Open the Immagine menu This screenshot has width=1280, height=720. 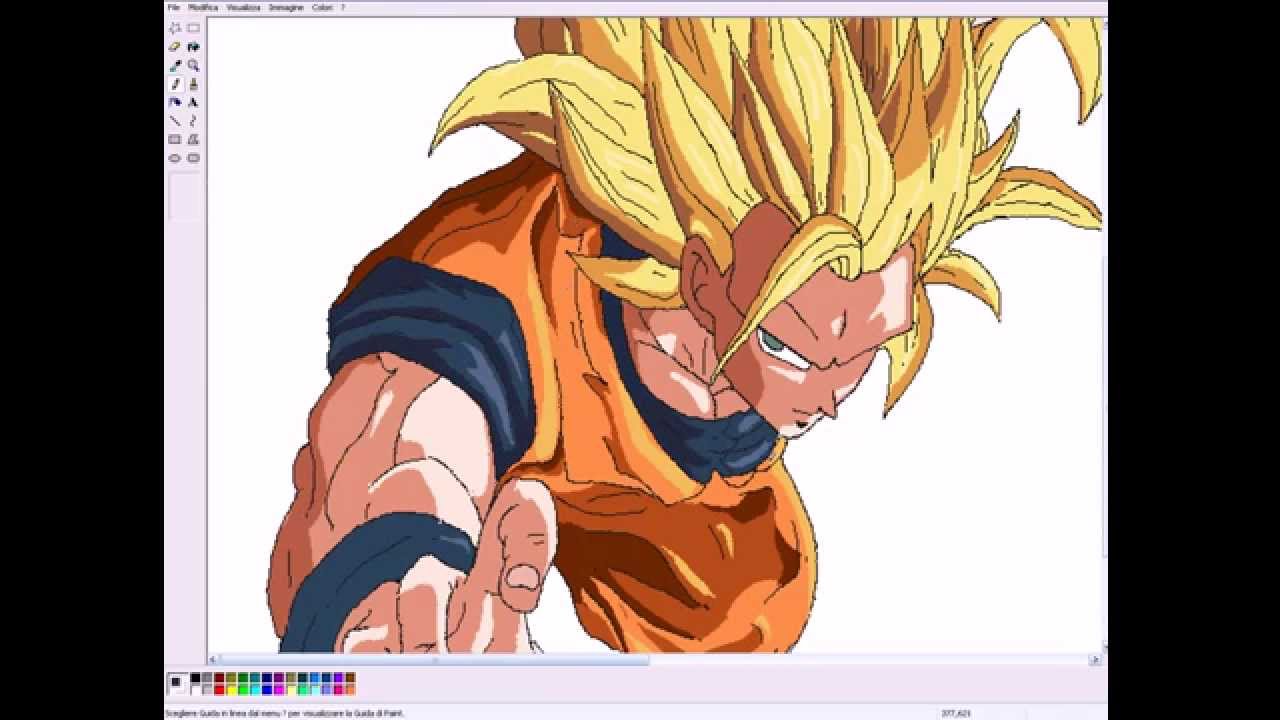[286, 7]
